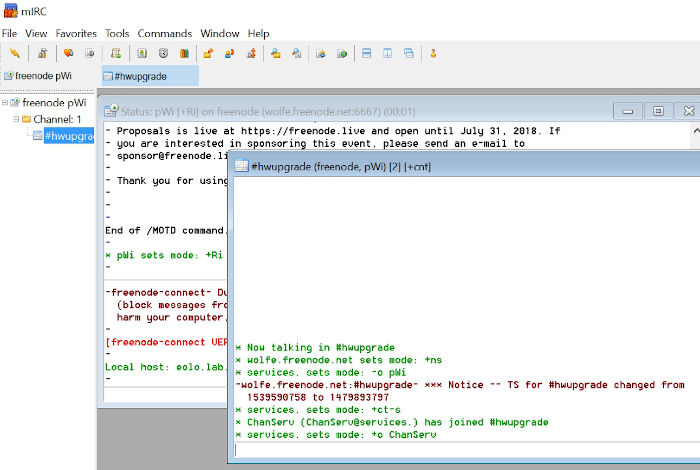The width and height of the screenshot is (700, 470).
Task: Open the Favorites menu
Action: (x=76, y=33)
